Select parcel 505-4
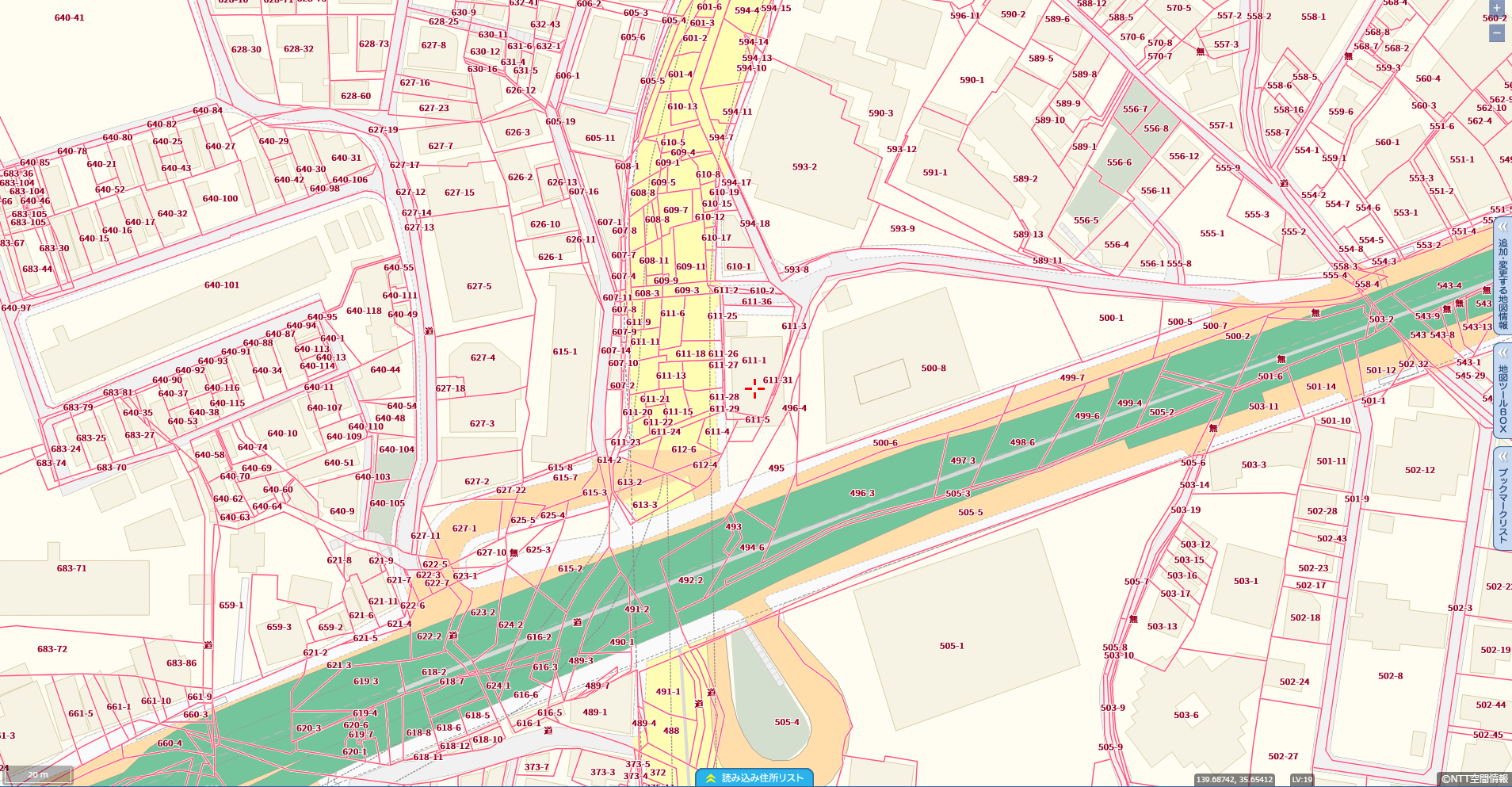 [x=787, y=722]
